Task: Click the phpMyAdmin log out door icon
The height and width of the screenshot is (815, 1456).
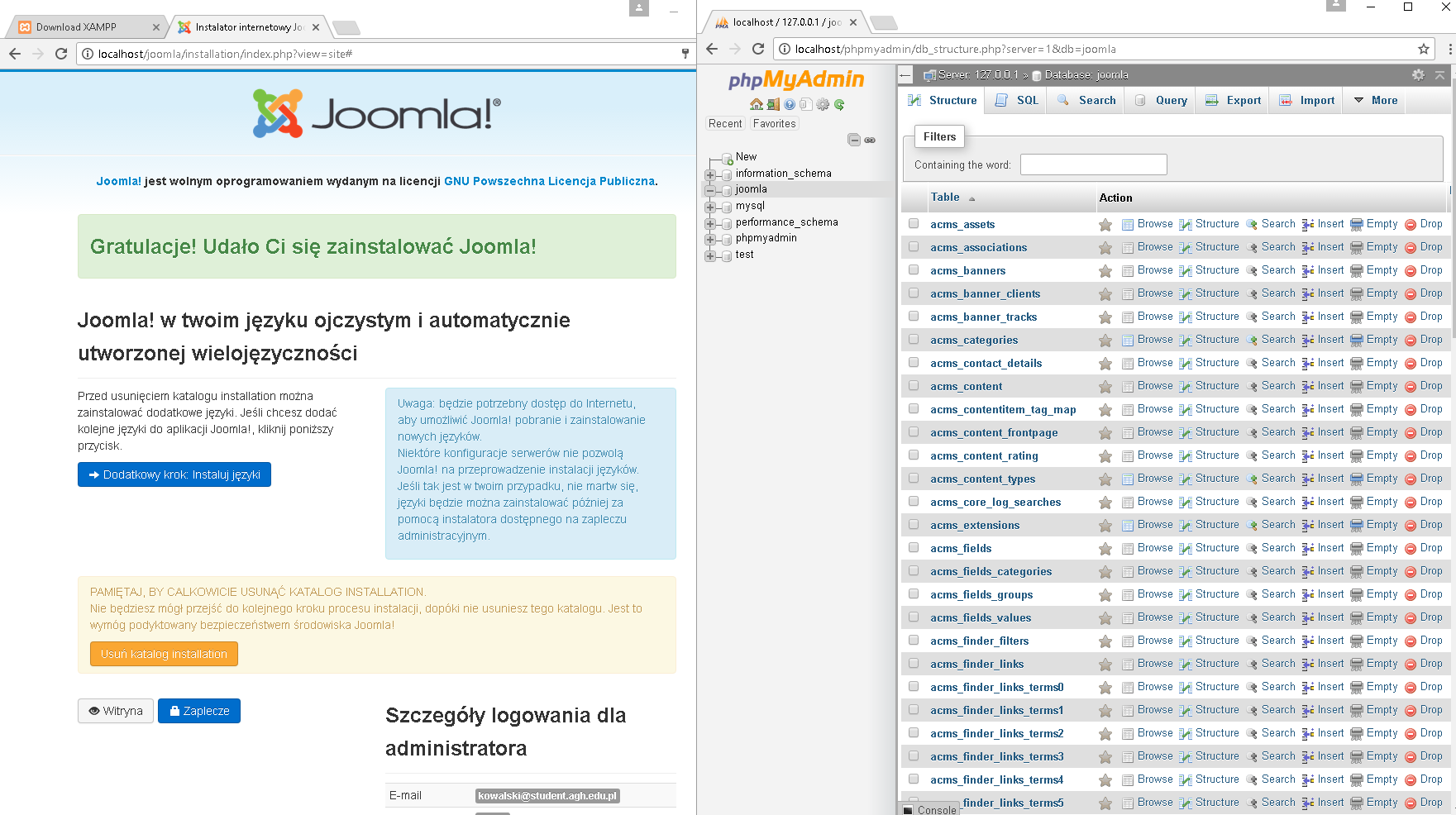Action: [773, 104]
